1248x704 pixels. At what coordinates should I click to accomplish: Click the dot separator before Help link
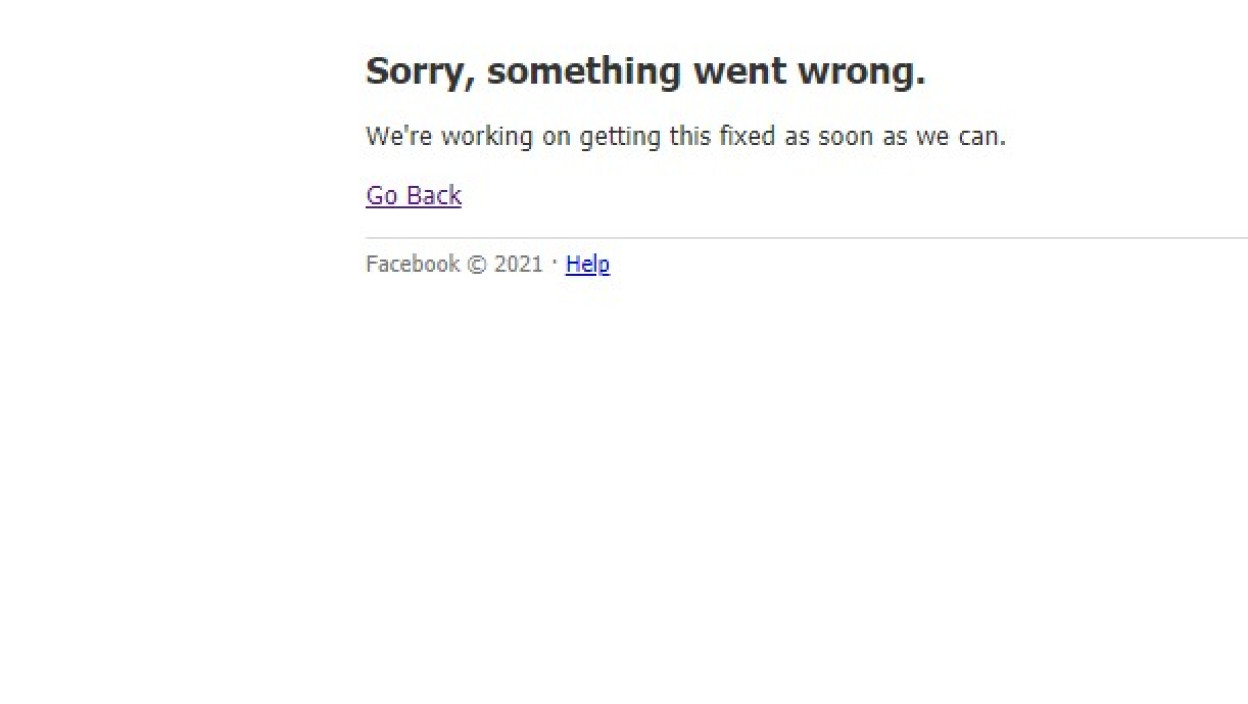click(x=554, y=262)
